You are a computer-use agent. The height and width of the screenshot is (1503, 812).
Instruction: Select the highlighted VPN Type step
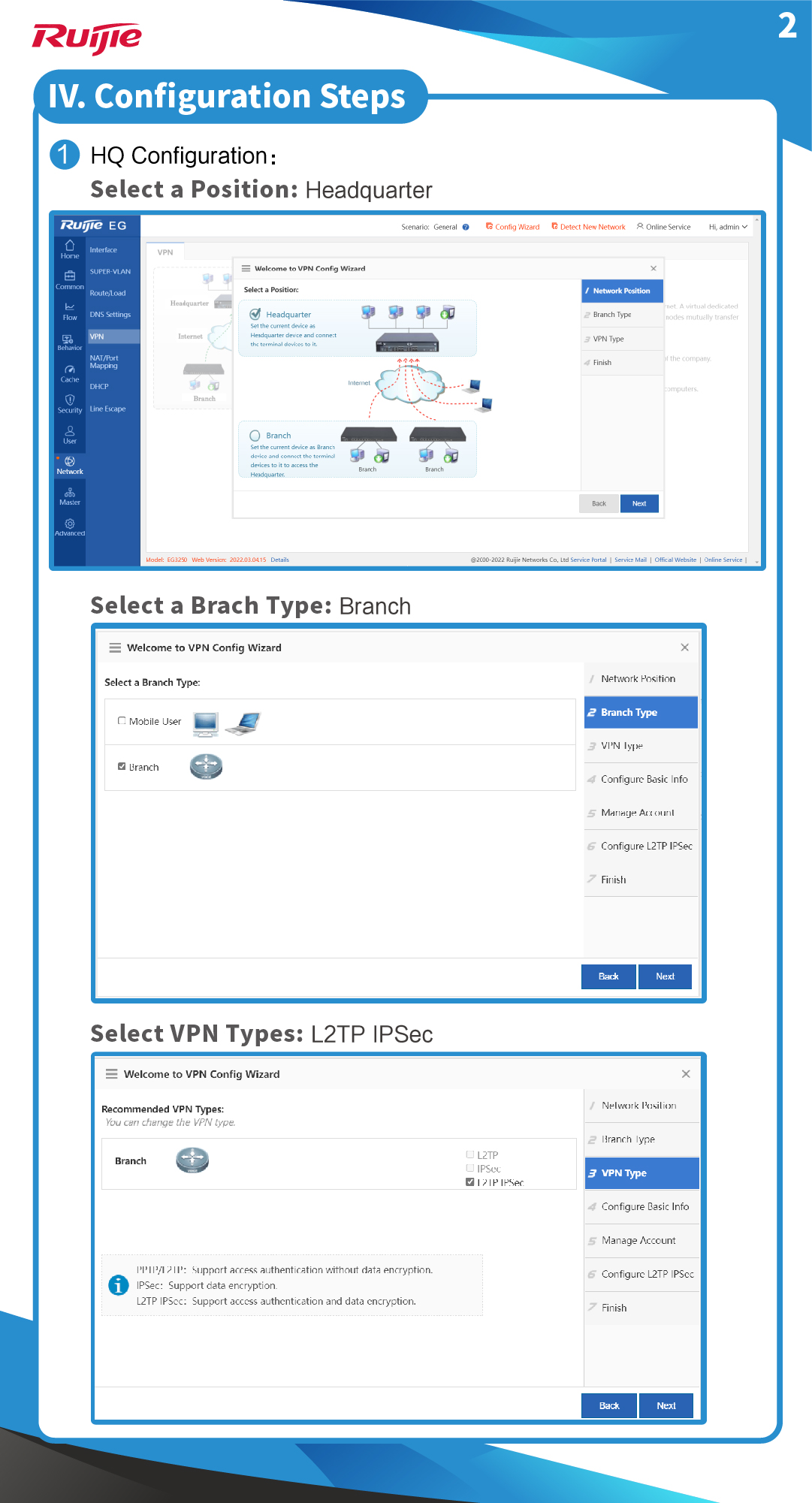tap(642, 1173)
